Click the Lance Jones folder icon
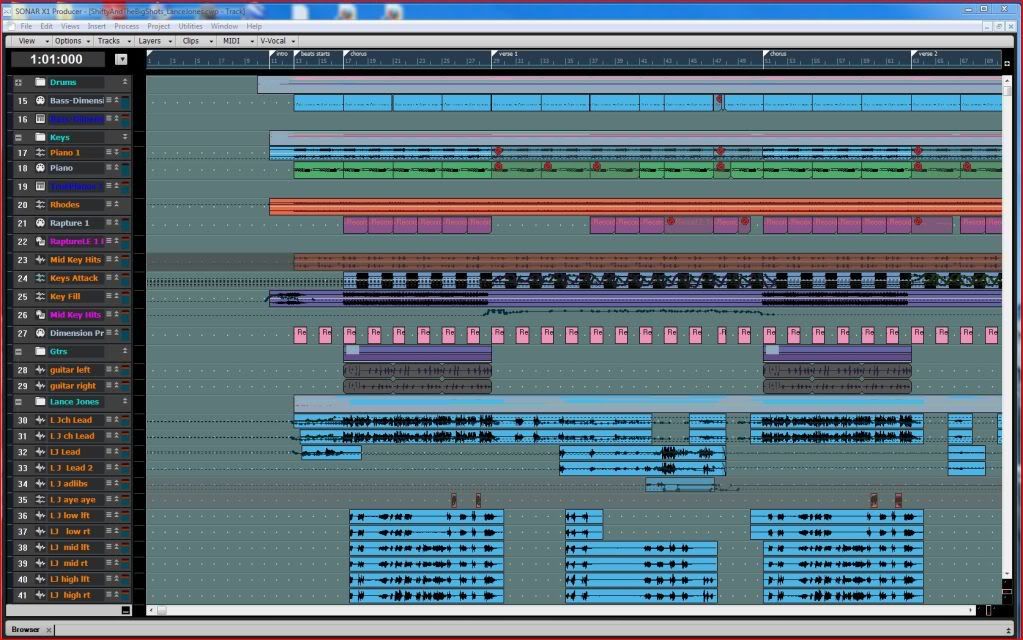The width and height of the screenshot is (1023, 640). [40, 402]
